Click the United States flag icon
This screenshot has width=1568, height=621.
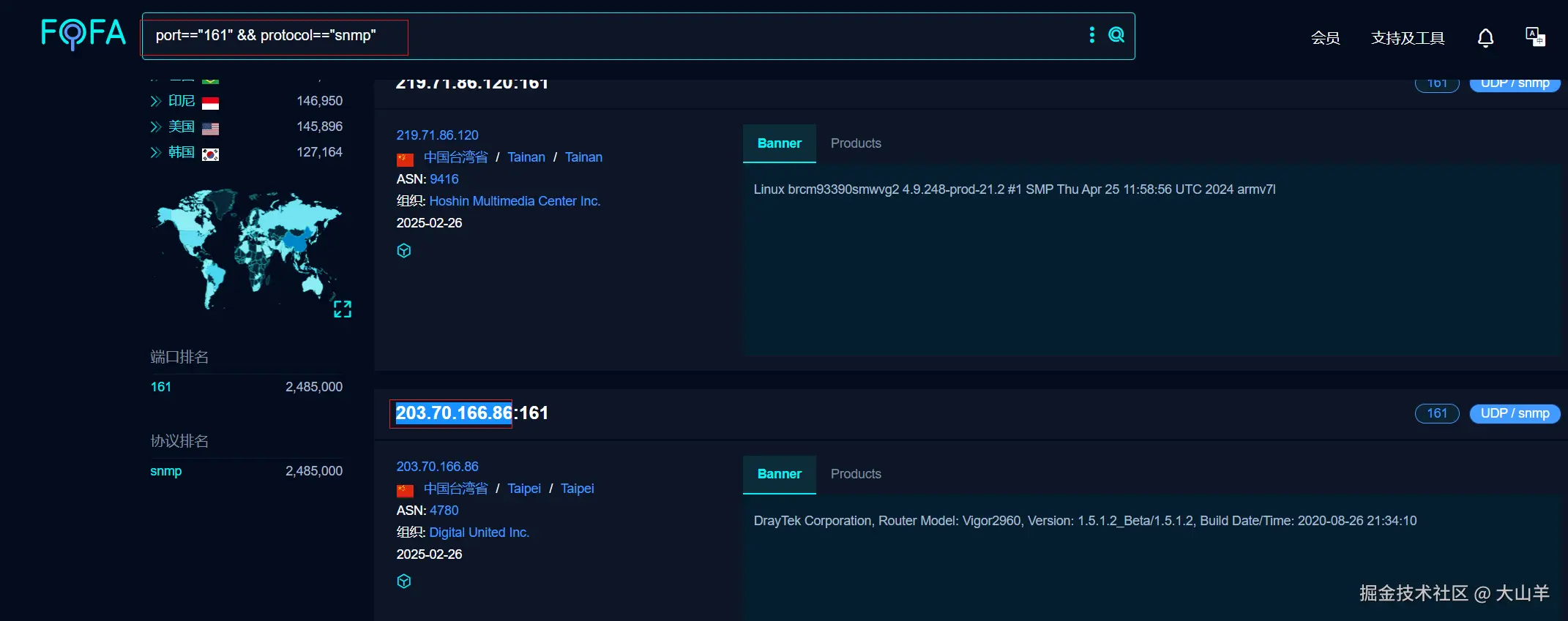click(x=210, y=128)
